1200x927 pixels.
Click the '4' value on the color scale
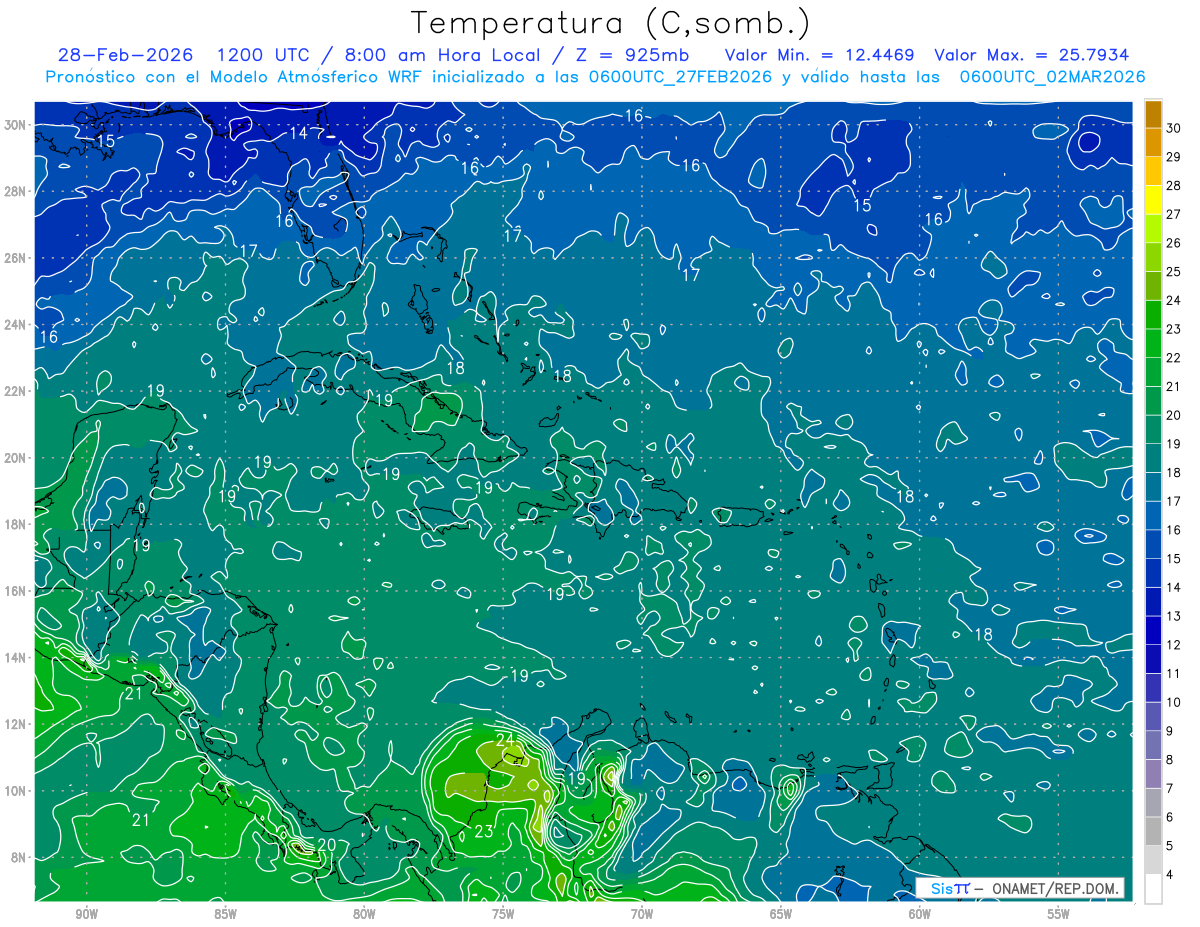1172,874
